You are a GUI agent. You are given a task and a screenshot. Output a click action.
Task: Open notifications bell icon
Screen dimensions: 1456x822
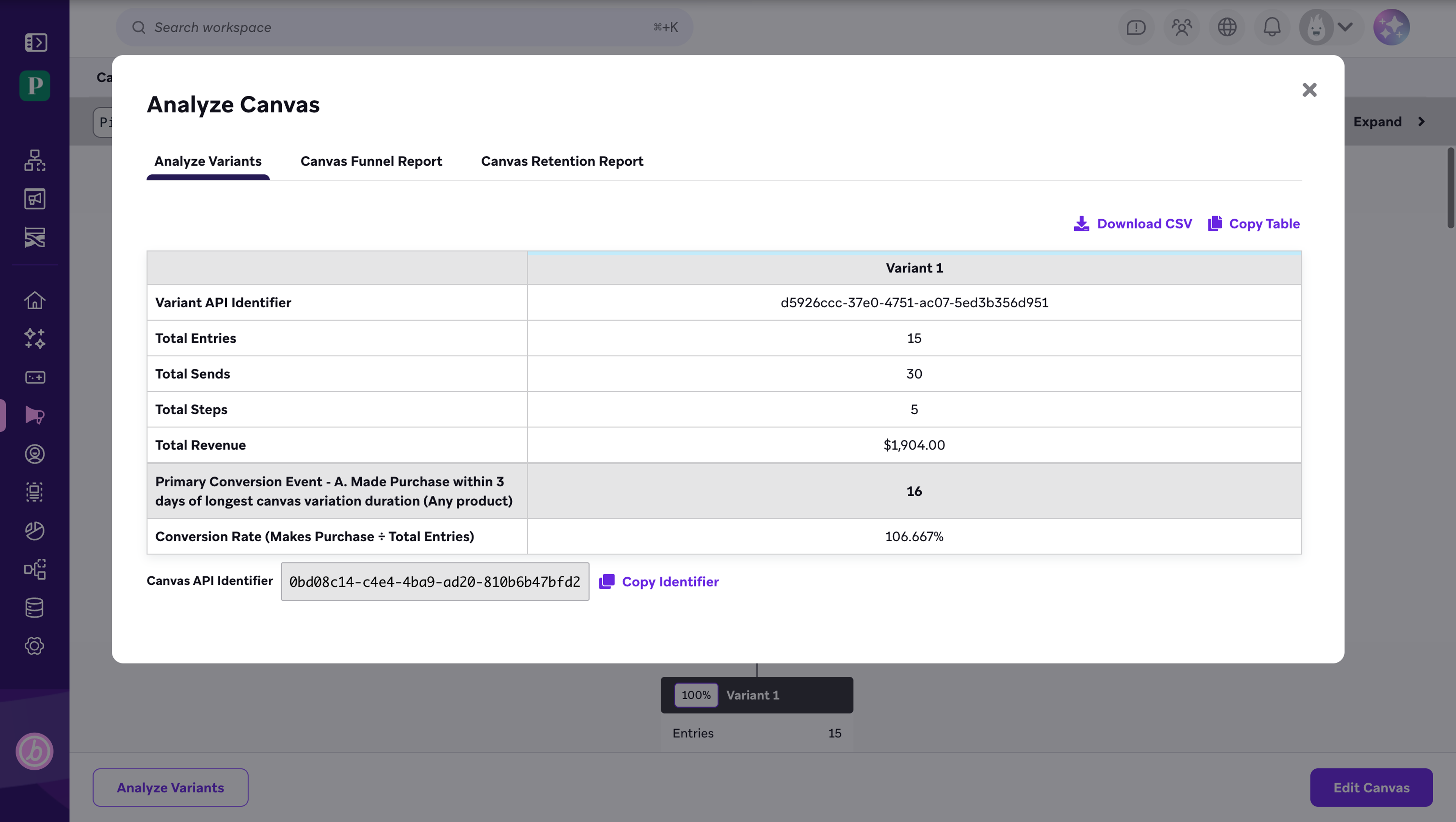(1272, 27)
